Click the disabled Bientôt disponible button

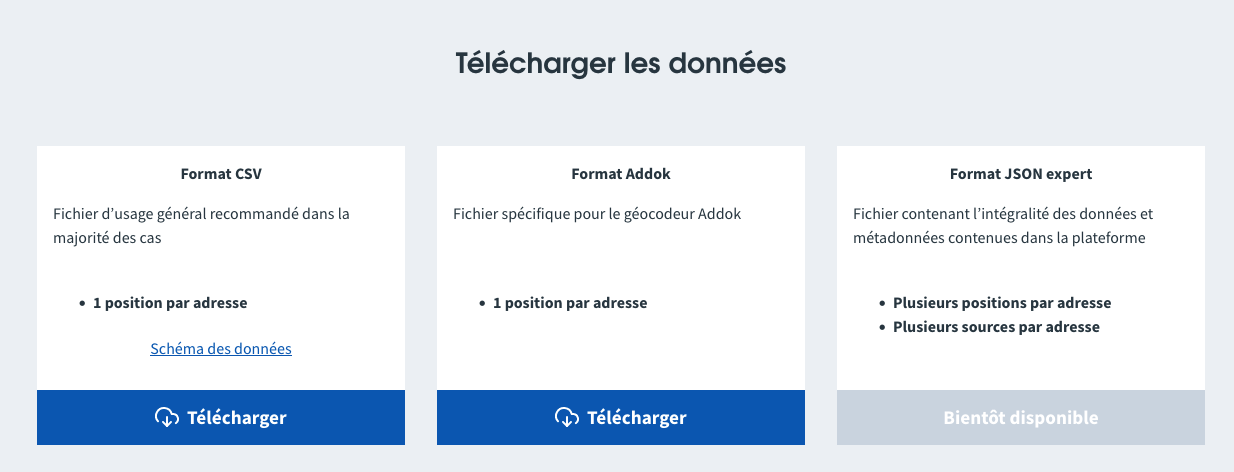click(1020, 417)
